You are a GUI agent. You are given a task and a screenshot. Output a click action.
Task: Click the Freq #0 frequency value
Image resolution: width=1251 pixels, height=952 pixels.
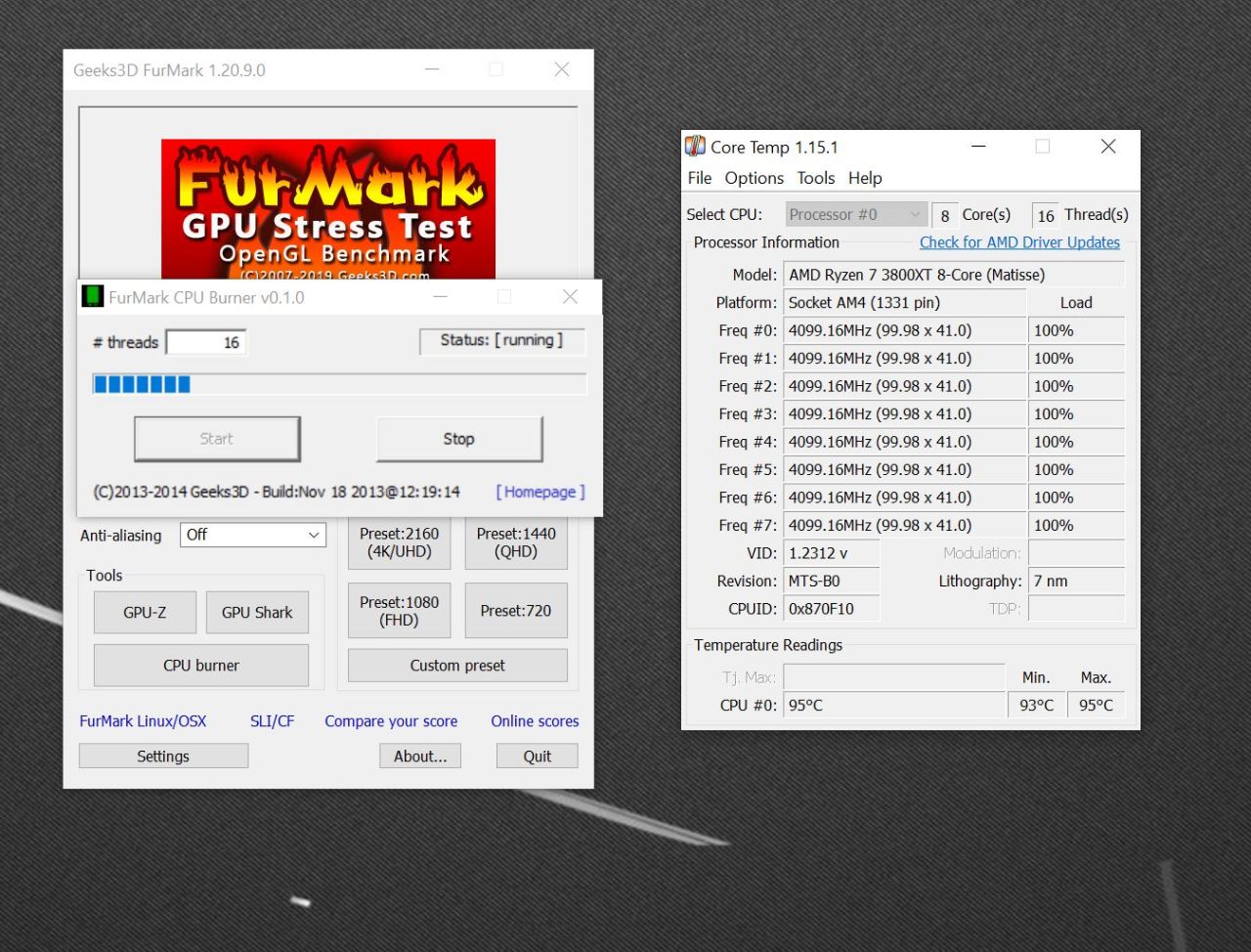click(x=905, y=330)
